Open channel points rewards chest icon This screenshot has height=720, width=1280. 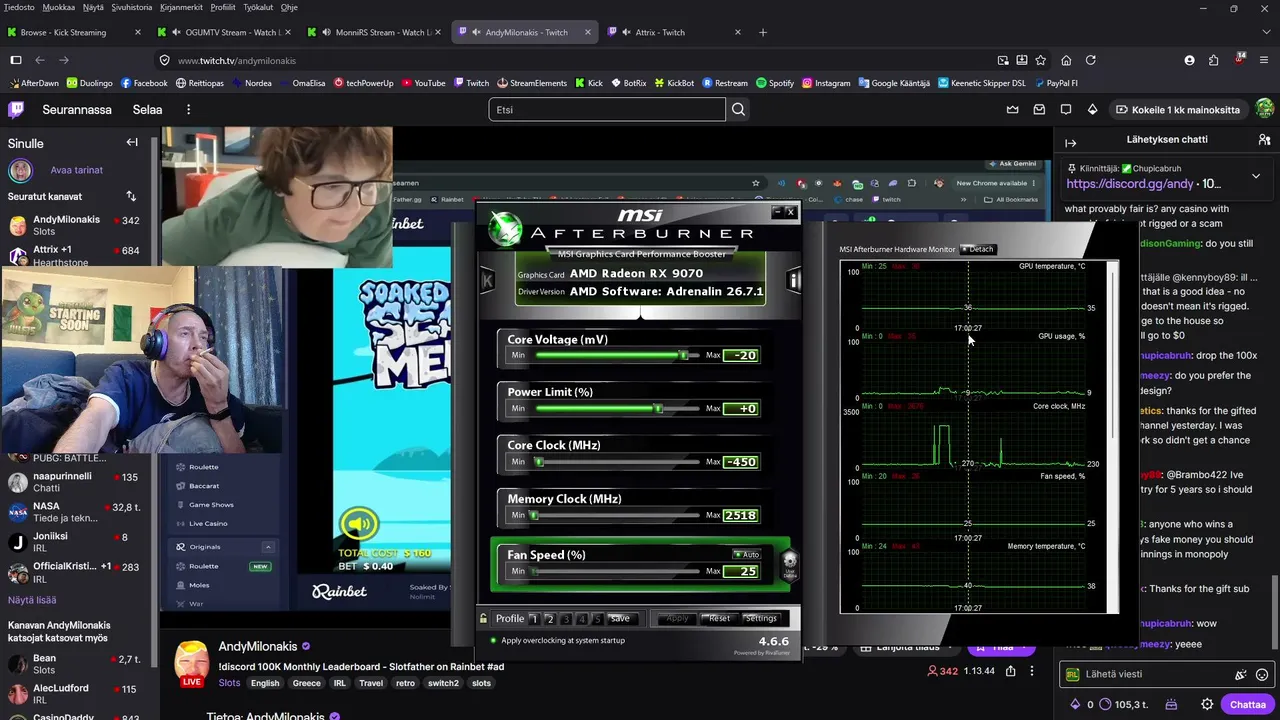[x=1171, y=704]
